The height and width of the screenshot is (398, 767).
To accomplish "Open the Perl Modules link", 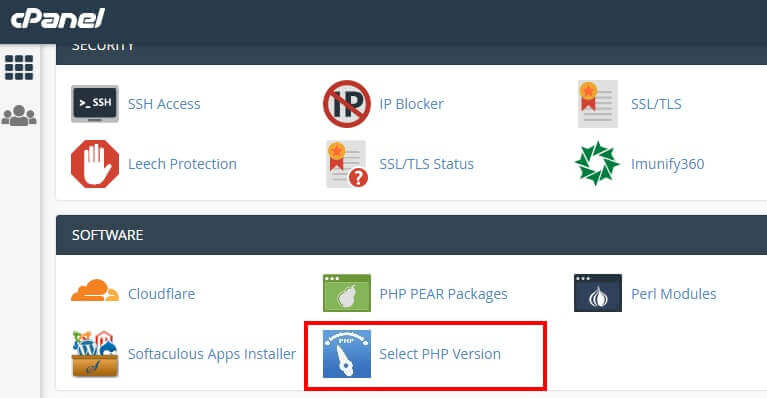I will click(x=674, y=294).
